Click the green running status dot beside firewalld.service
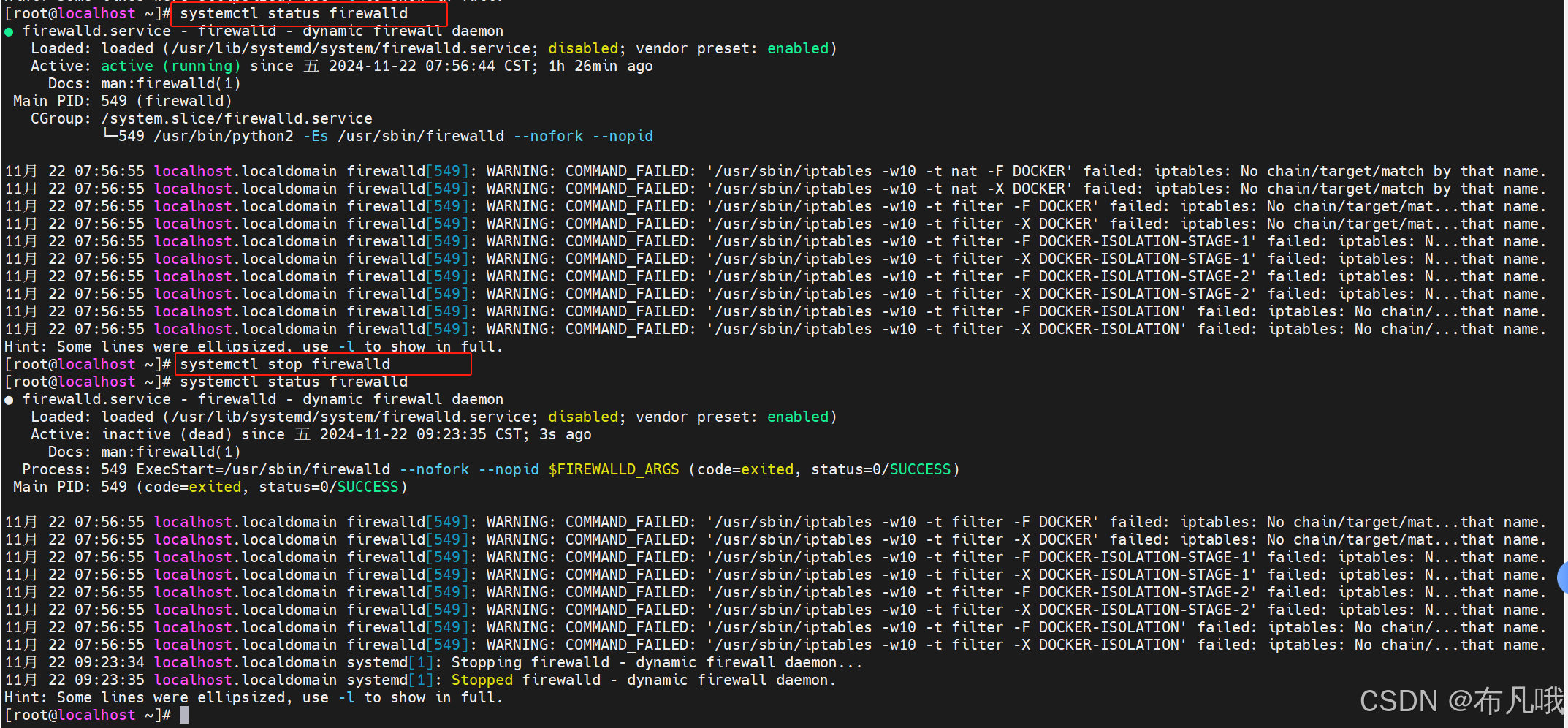The image size is (1568, 728). (9, 31)
